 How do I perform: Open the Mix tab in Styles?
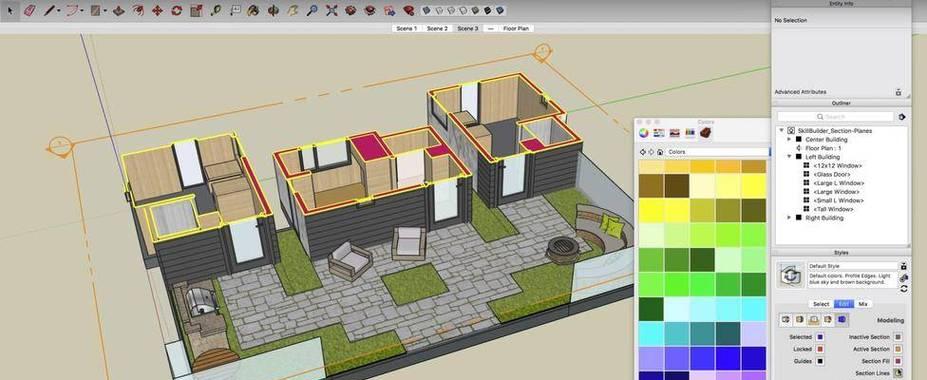click(x=863, y=304)
